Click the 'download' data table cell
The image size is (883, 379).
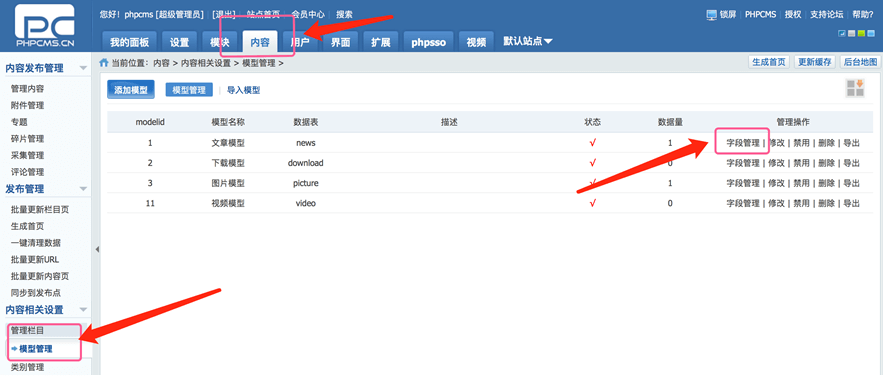[306, 163]
